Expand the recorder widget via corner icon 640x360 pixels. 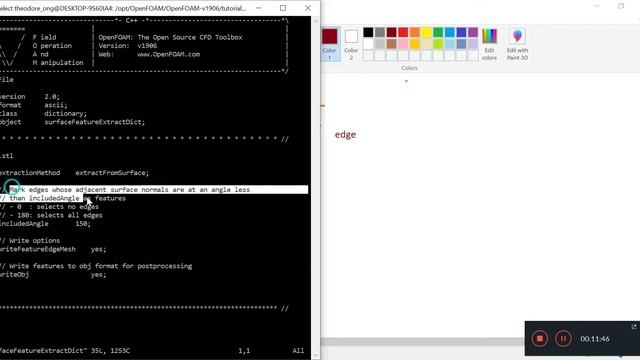(633, 327)
